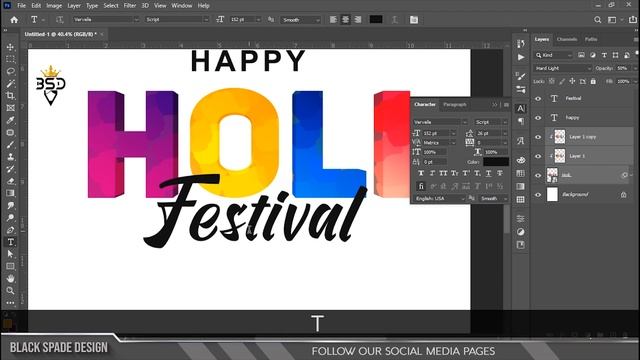The height and width of the screenshot is (360, 640).
Task: Open the Type menu
Action: click(x=92, y=6)
